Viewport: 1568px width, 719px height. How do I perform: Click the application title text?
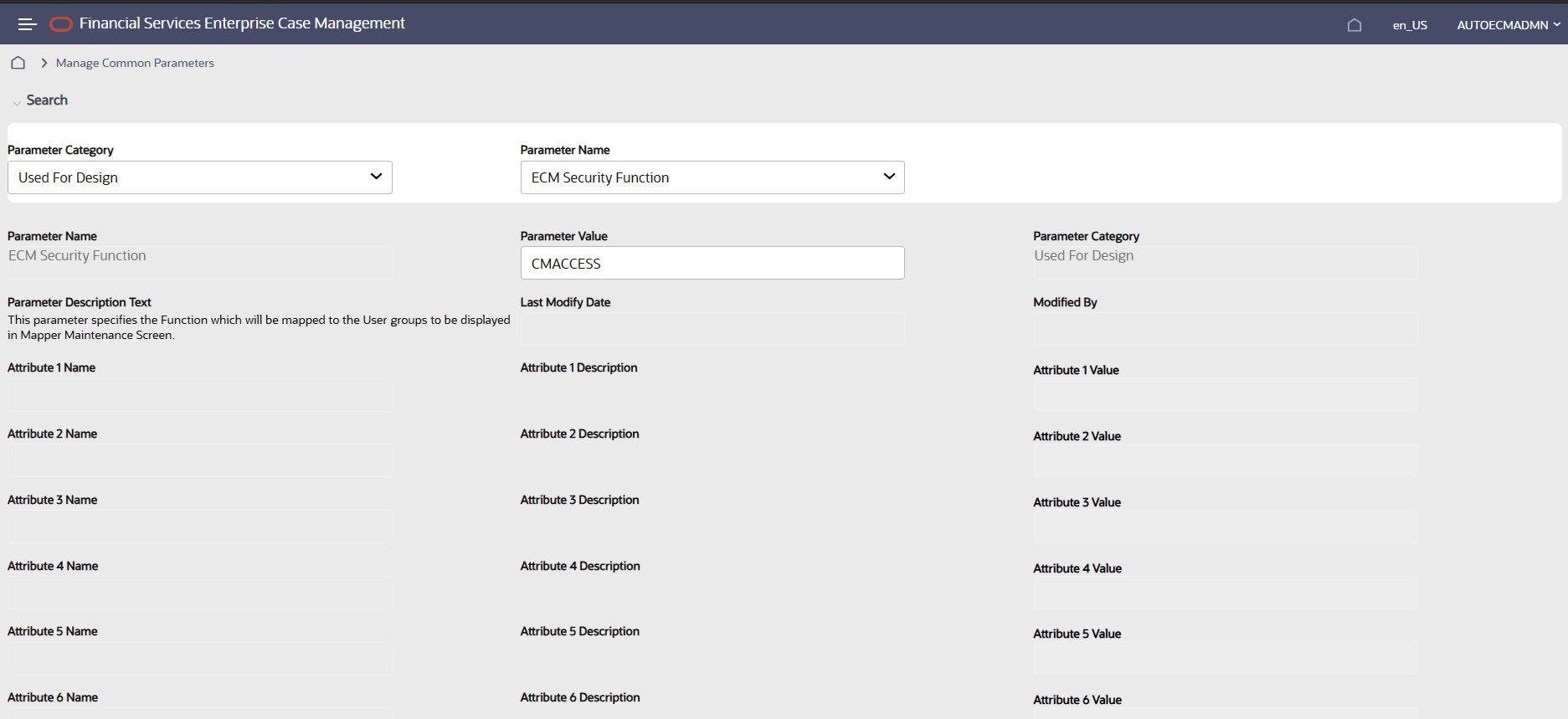coord(242,23)
